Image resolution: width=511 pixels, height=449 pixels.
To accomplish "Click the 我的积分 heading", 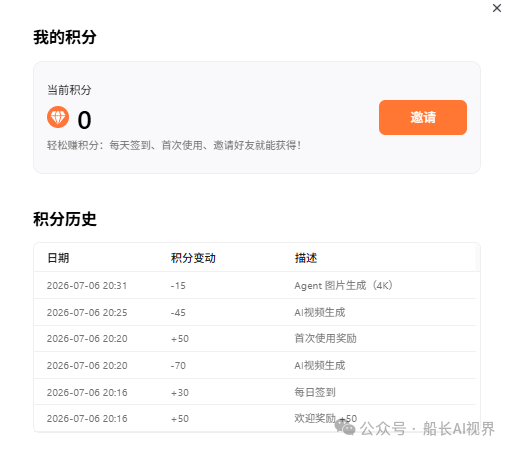I will tap(65, 37).
